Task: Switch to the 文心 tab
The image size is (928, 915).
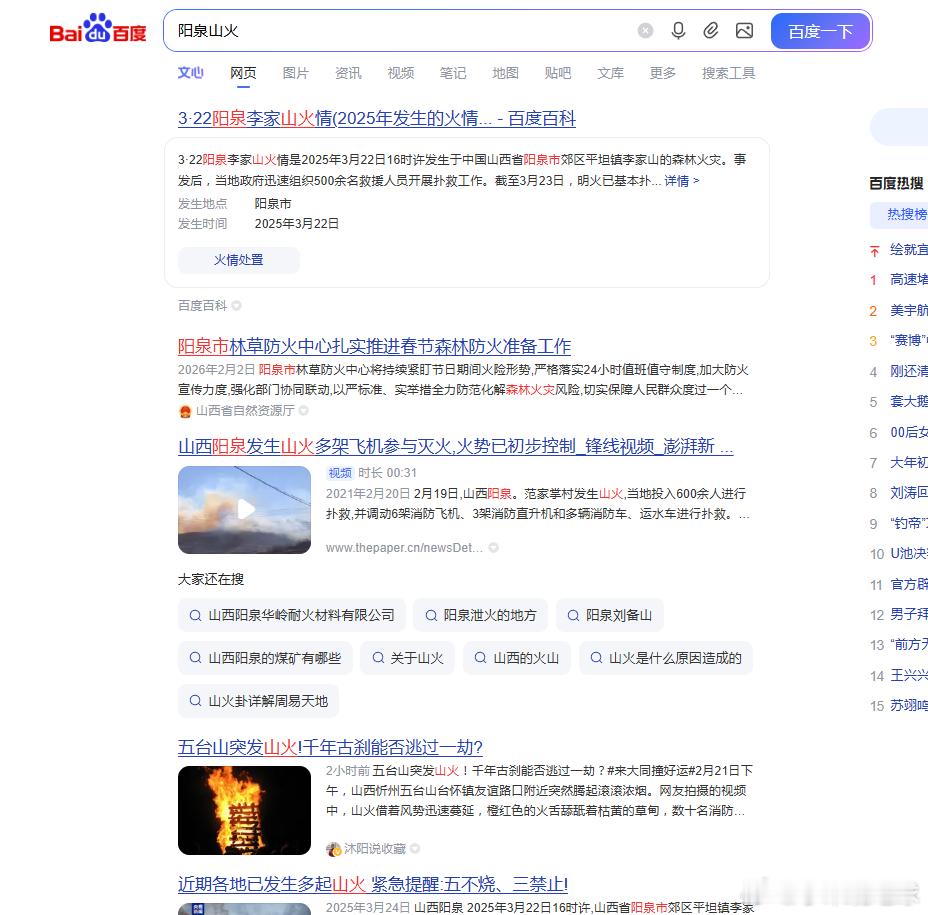Action: [x=191, y=73]
